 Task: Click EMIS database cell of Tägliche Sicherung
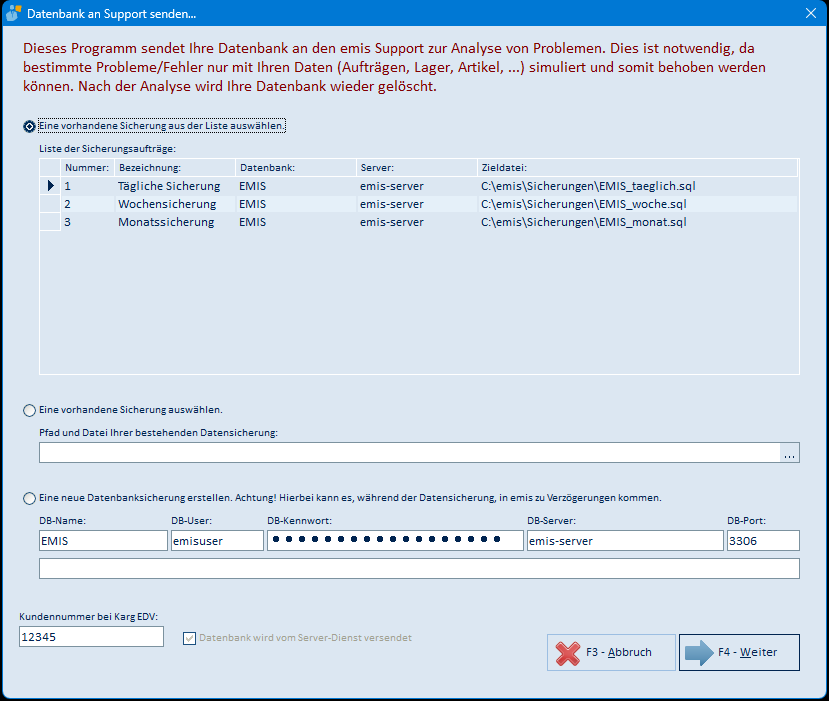[296, 186]
